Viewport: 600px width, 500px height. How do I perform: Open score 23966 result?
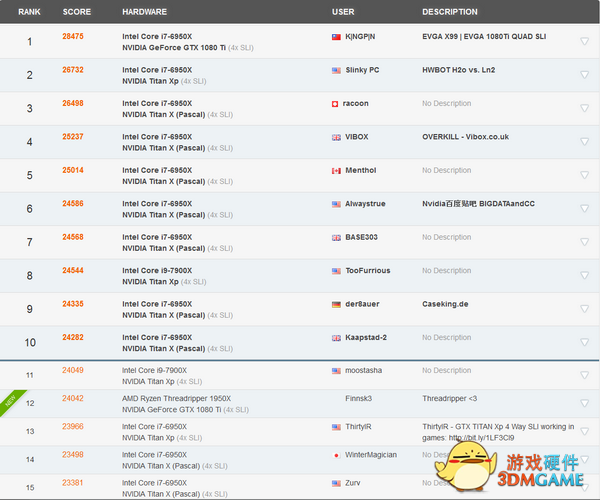(x=73, y=426)
